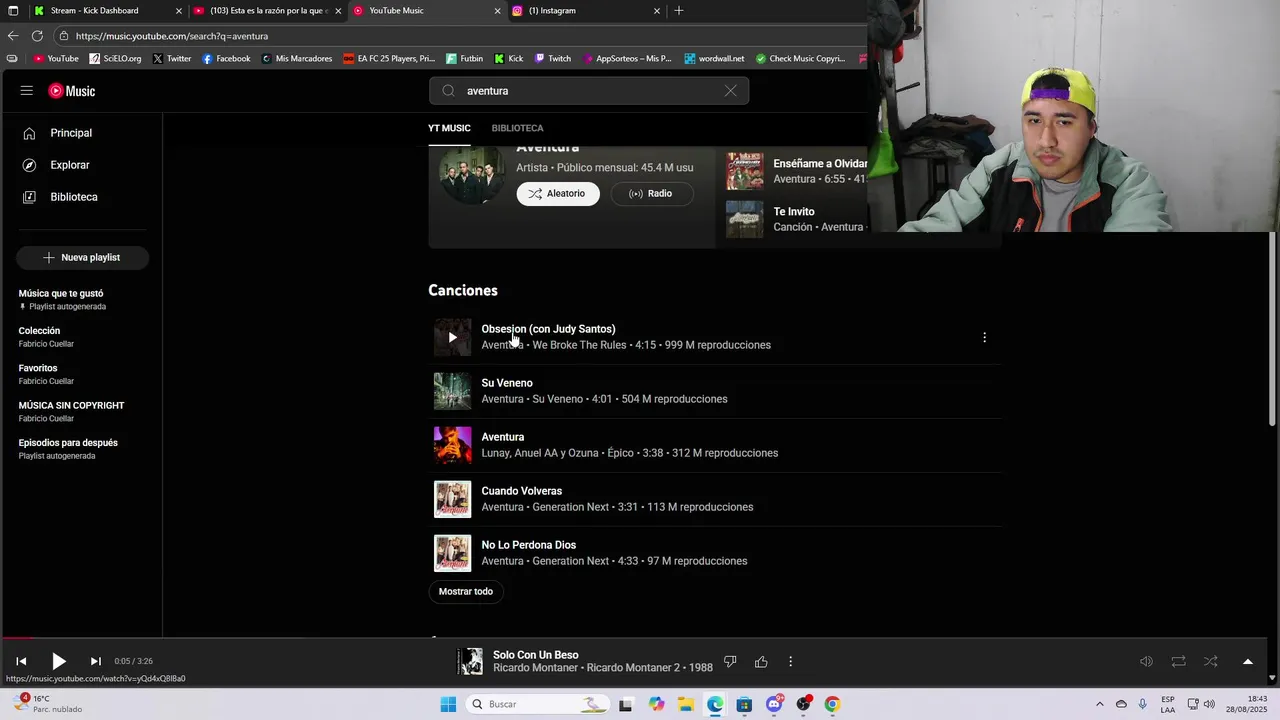Toggle shuffle in player bar

[1210, 661]
